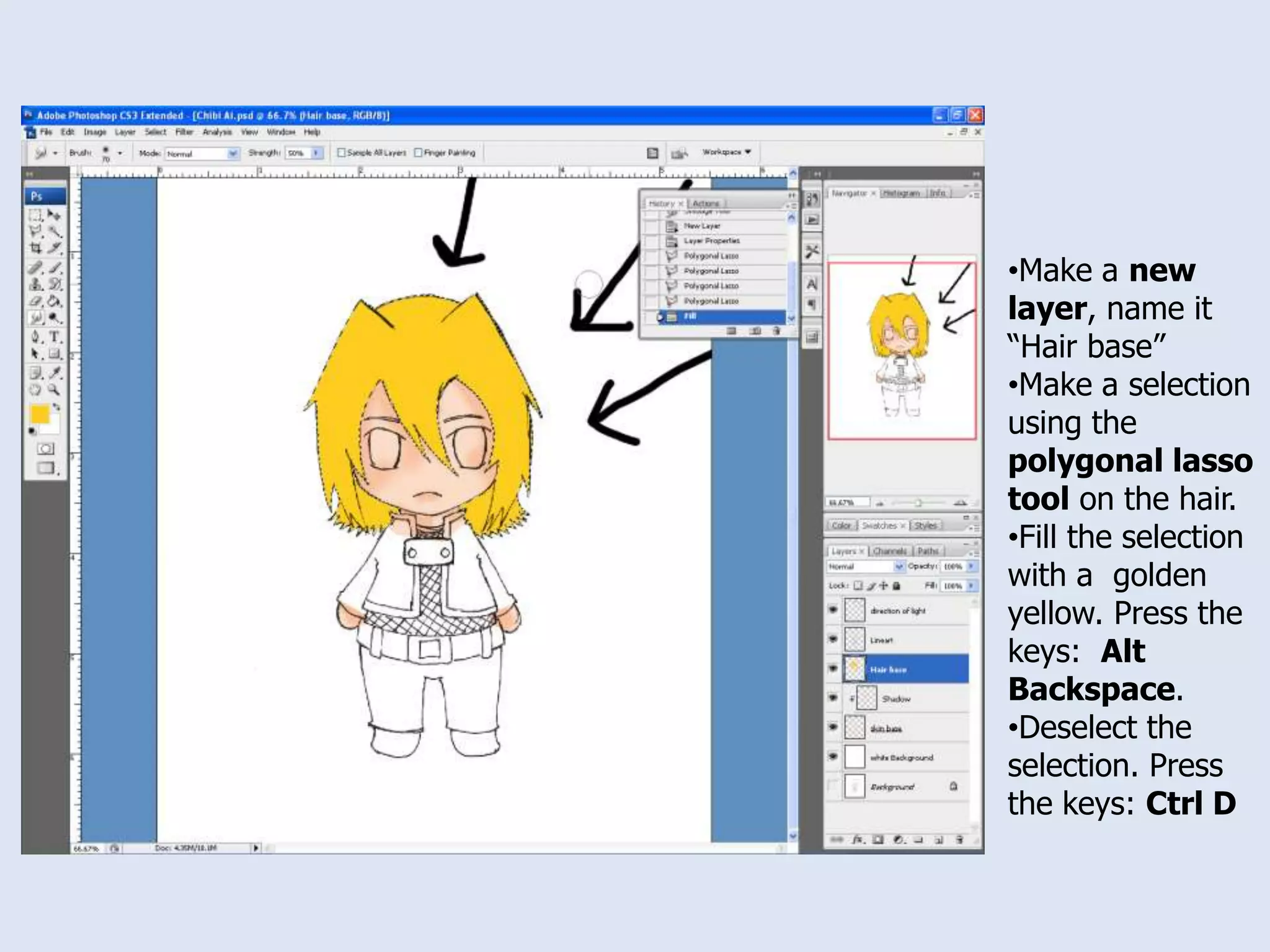
Task: Open layer Opacity slider arrow
Action: [x=971, y=566]
